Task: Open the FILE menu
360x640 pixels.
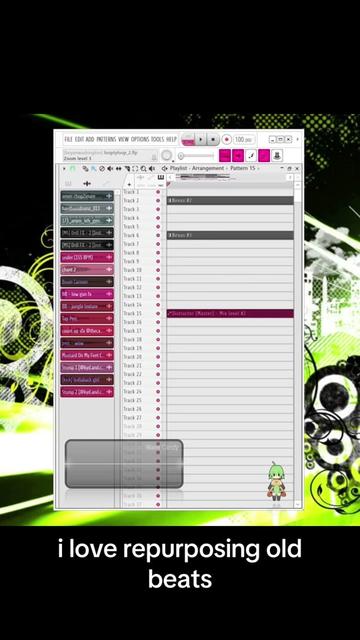Action: coord(69,139)
